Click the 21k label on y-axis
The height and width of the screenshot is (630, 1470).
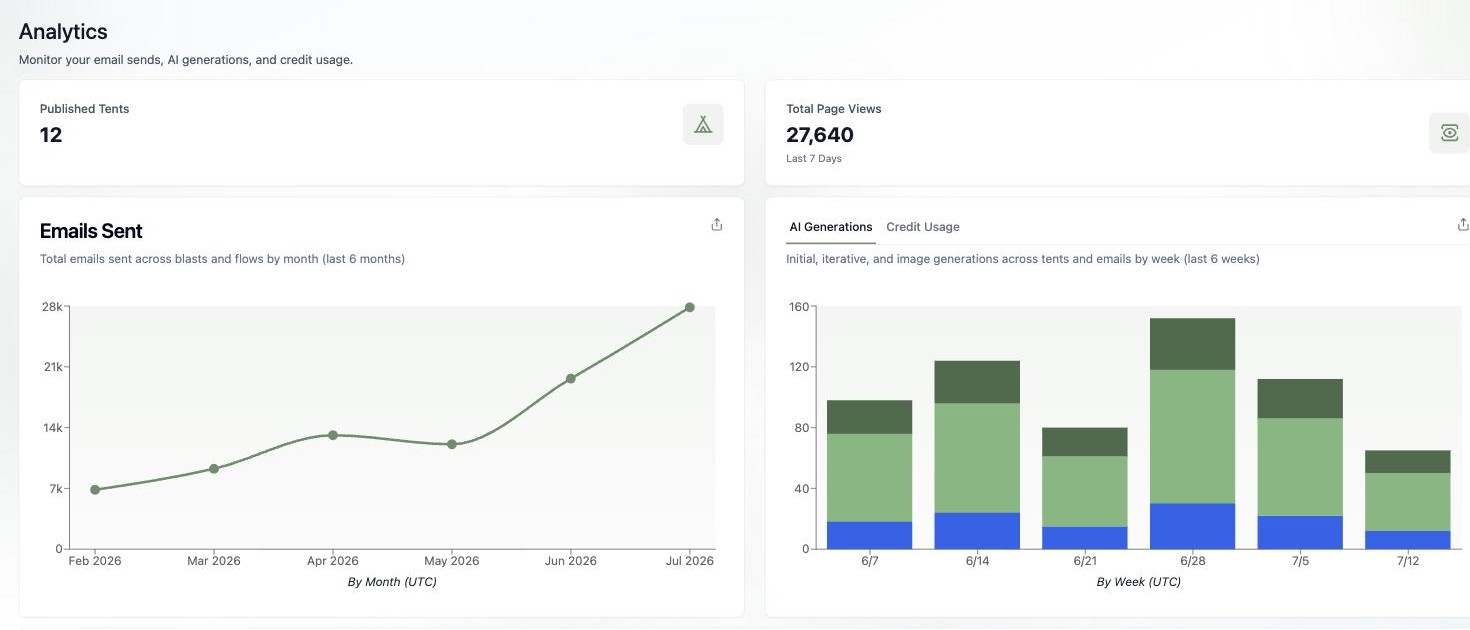(x=52, y=367)
